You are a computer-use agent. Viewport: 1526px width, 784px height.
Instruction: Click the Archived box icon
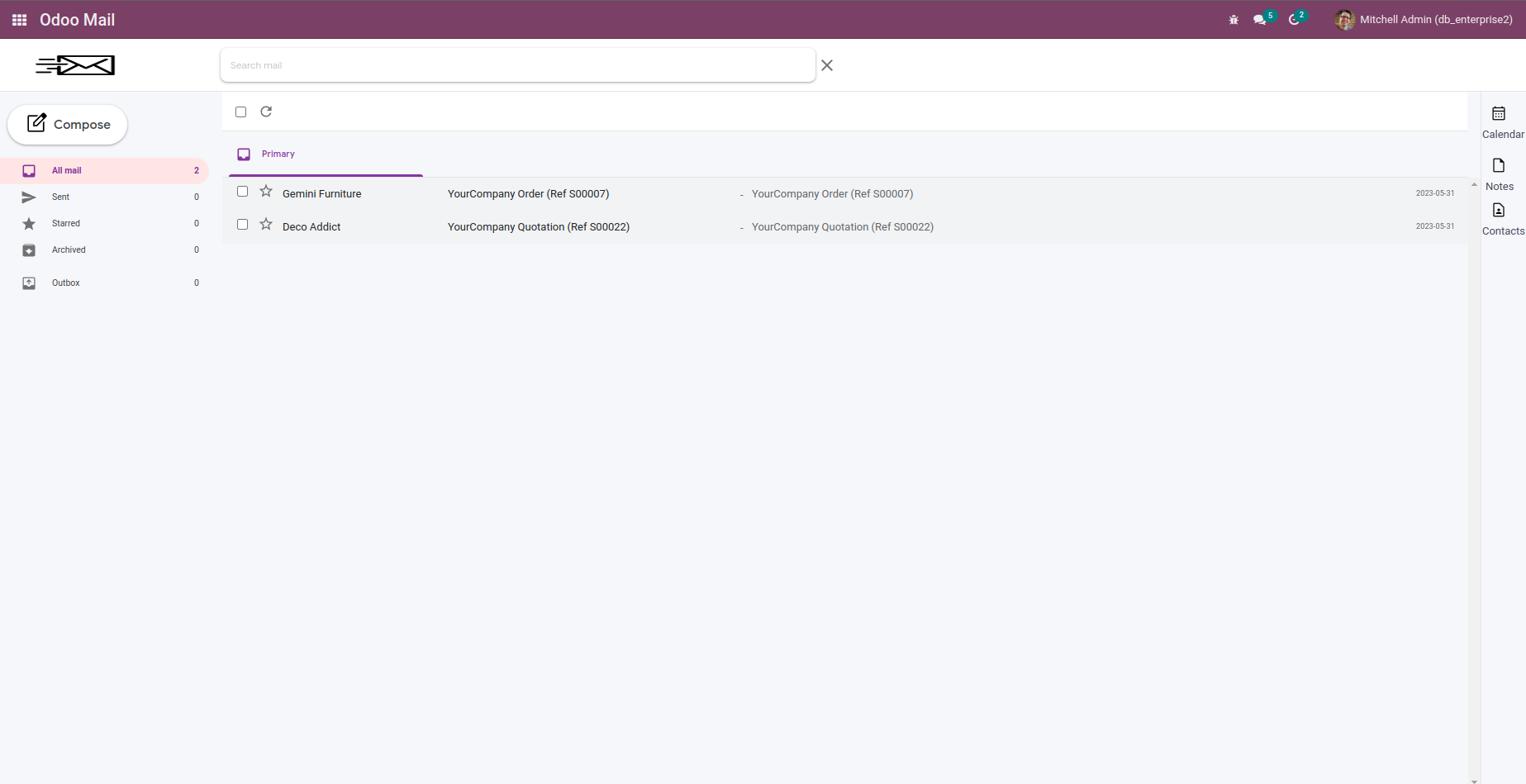29,250
